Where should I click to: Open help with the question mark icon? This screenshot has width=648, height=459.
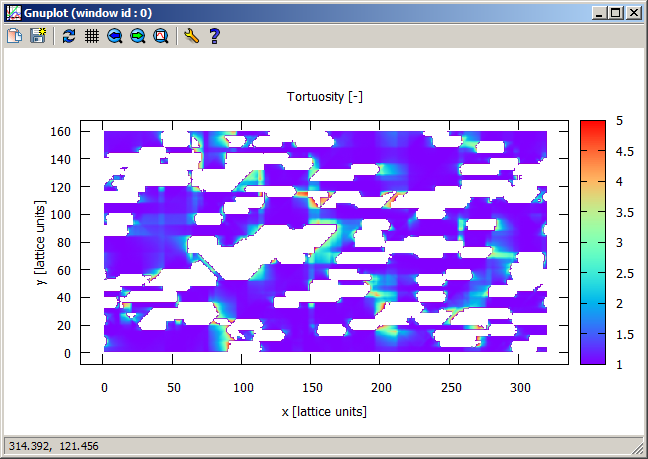coord(214,36)
